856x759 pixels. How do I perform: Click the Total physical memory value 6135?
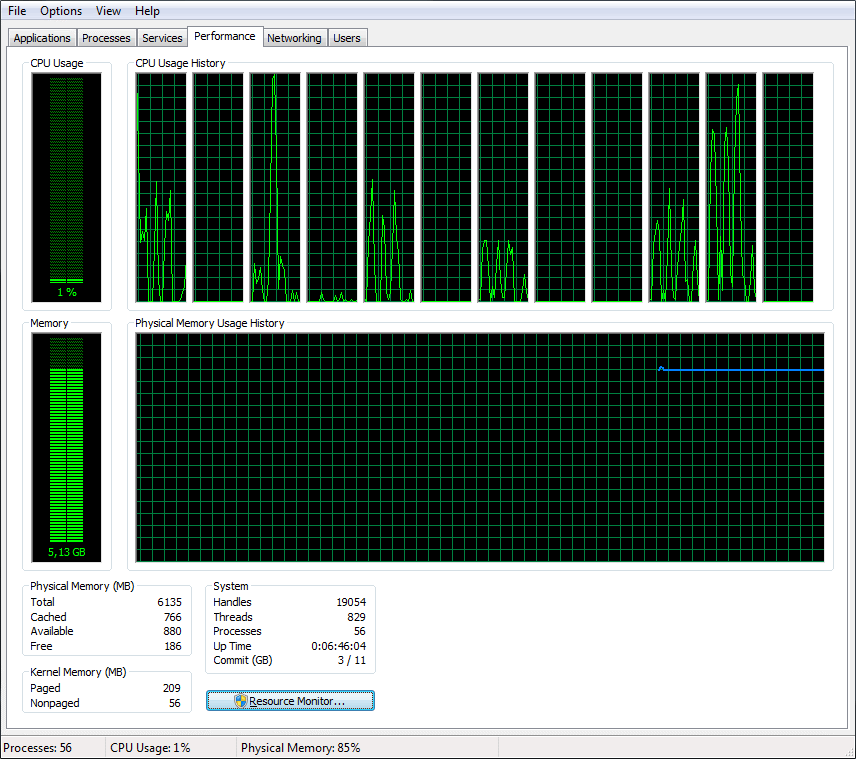[169, 602]
